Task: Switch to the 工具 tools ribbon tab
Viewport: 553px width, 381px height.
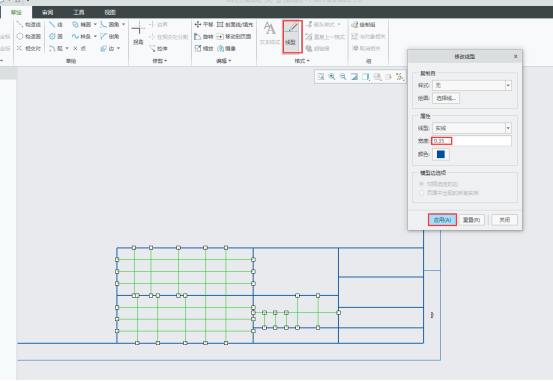Action: [78, 12]
